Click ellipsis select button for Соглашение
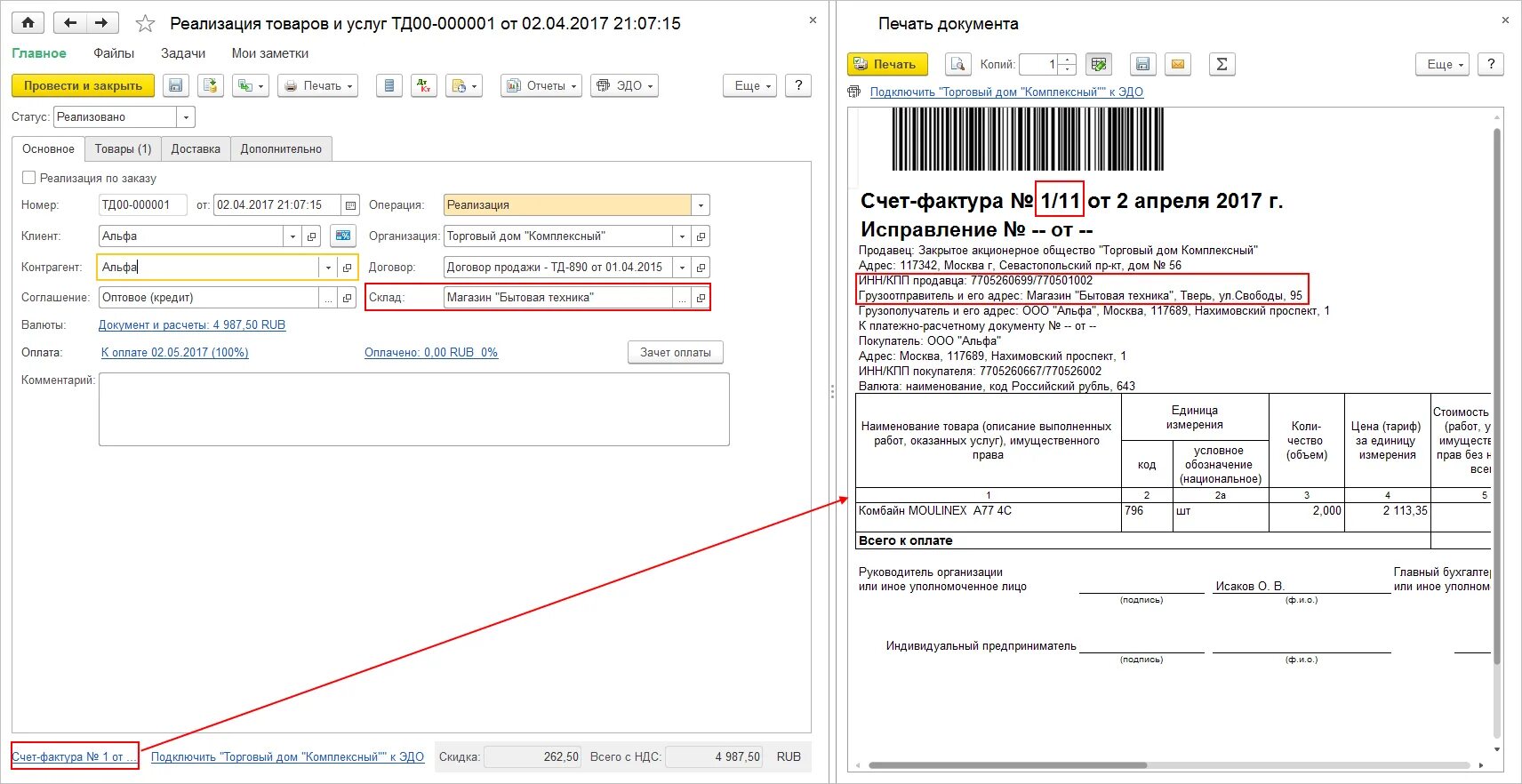This screenshot has width=1522, height=784. pyautogui.click(x=328, y=298)
